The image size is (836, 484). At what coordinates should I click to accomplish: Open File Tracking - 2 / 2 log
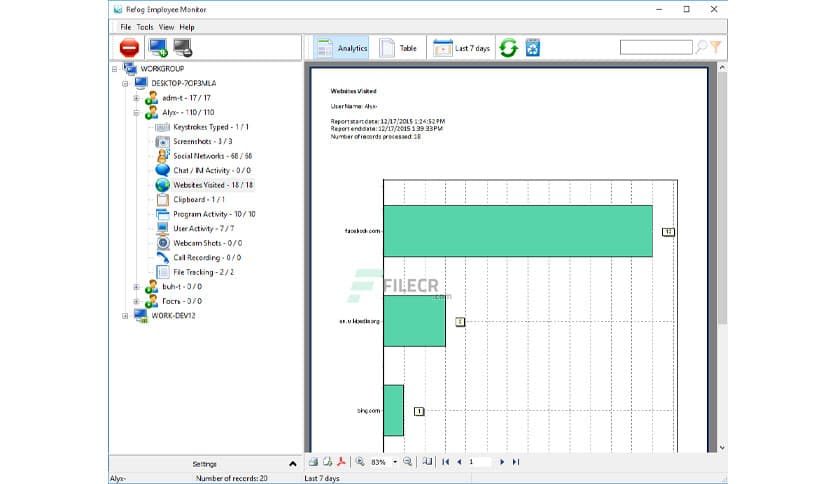[203, 272]
